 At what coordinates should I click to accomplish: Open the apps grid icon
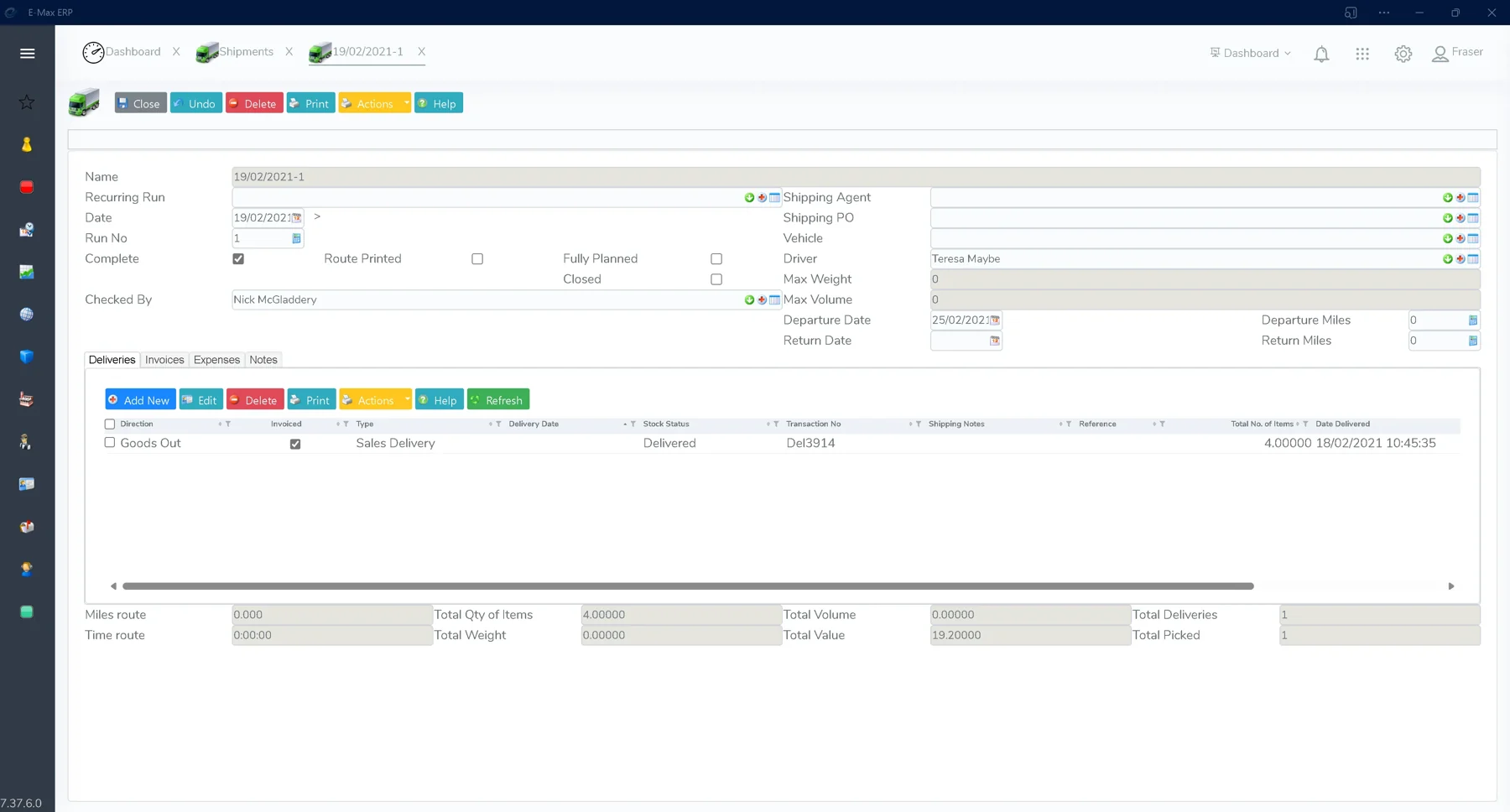(1362, 54)
